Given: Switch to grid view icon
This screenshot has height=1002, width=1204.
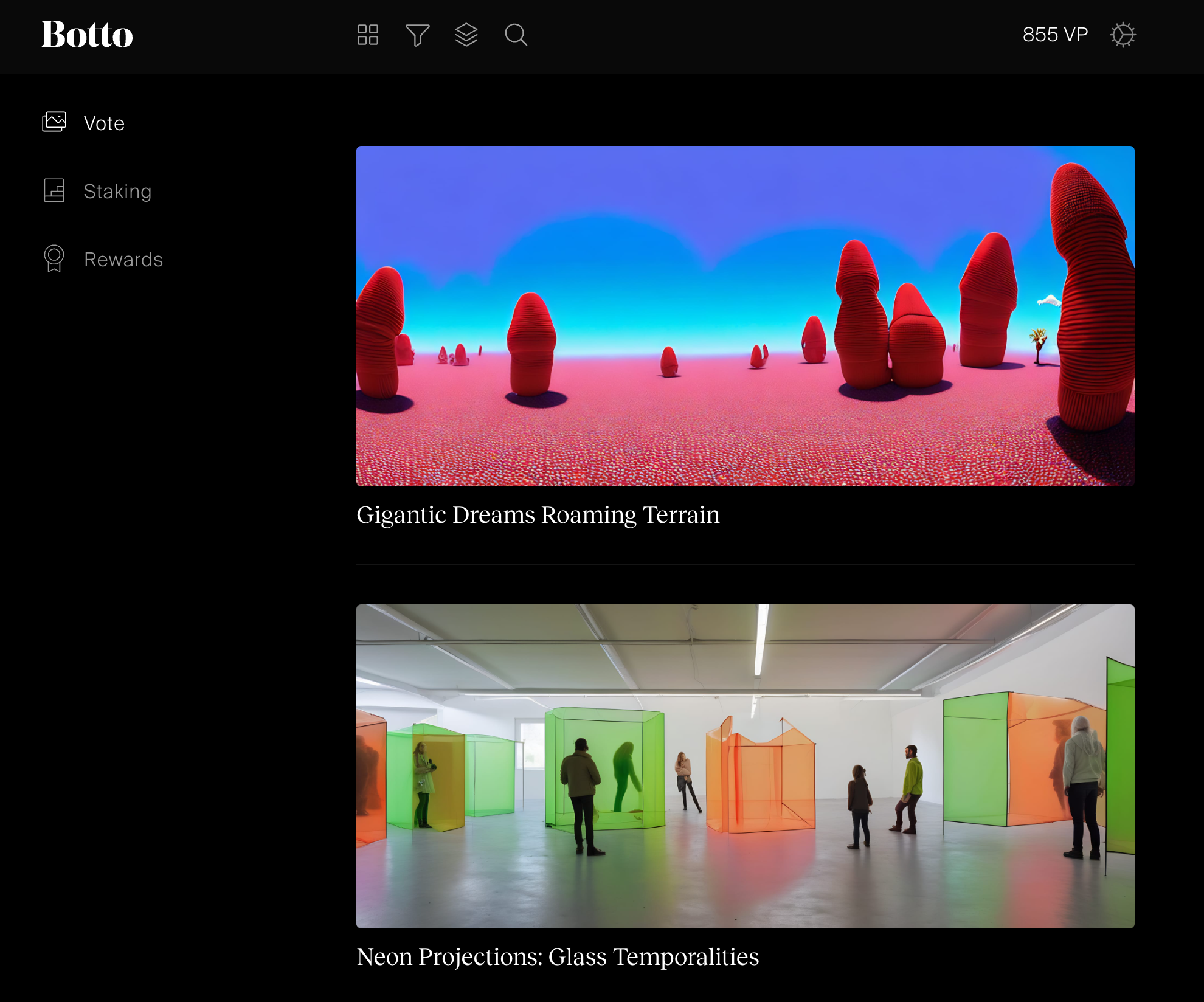Looking at the screenshot, I should (x=368, y=35).
